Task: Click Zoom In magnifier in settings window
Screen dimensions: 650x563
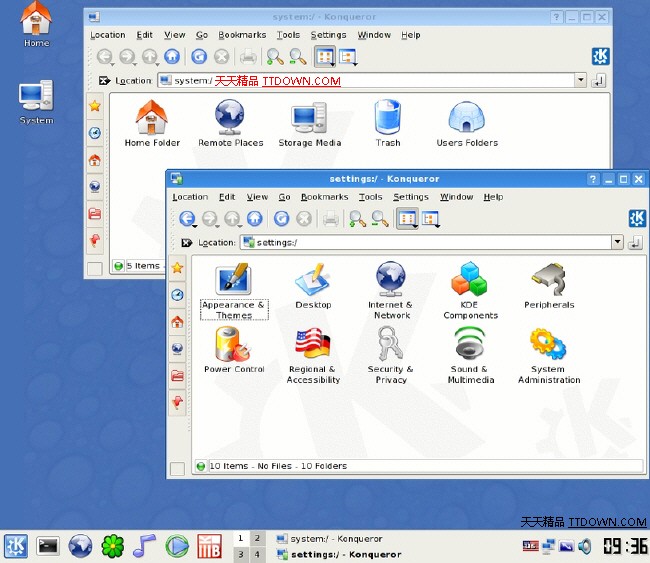Action: pos(357,218)
